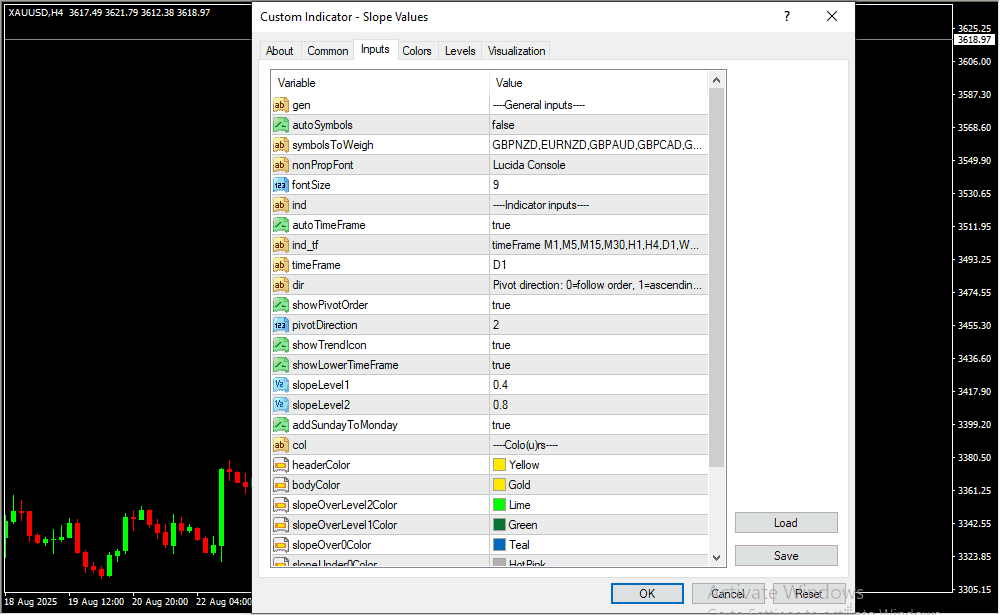Image resolution: width=1000 pixels, height=615 pixels.
Task: Click the boolean icon beside showTrendIcon
Action: 280,345
